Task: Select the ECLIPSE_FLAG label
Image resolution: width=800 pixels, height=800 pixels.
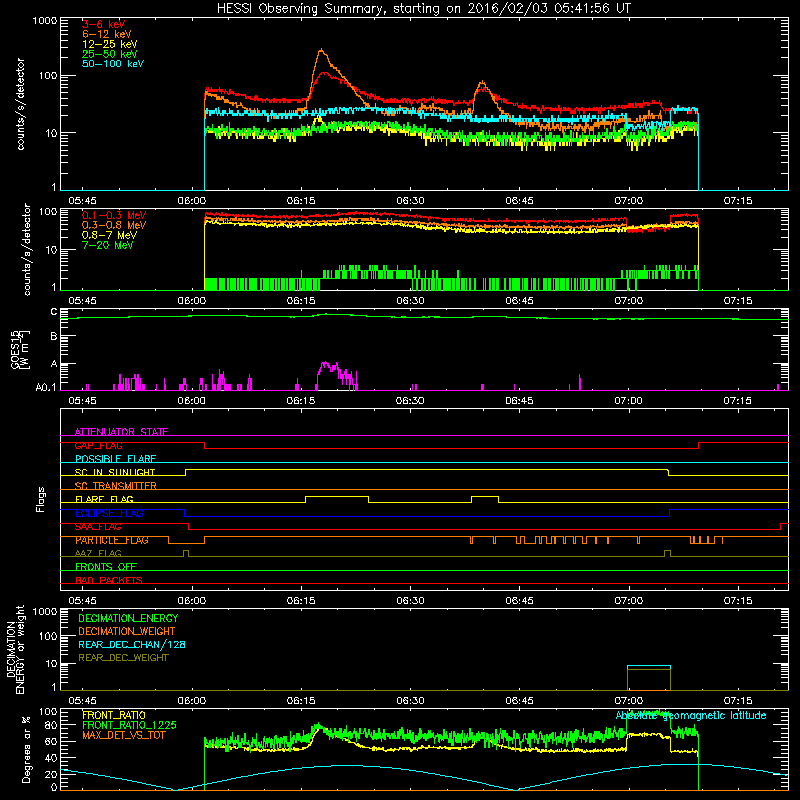Action: pos(109,513)
